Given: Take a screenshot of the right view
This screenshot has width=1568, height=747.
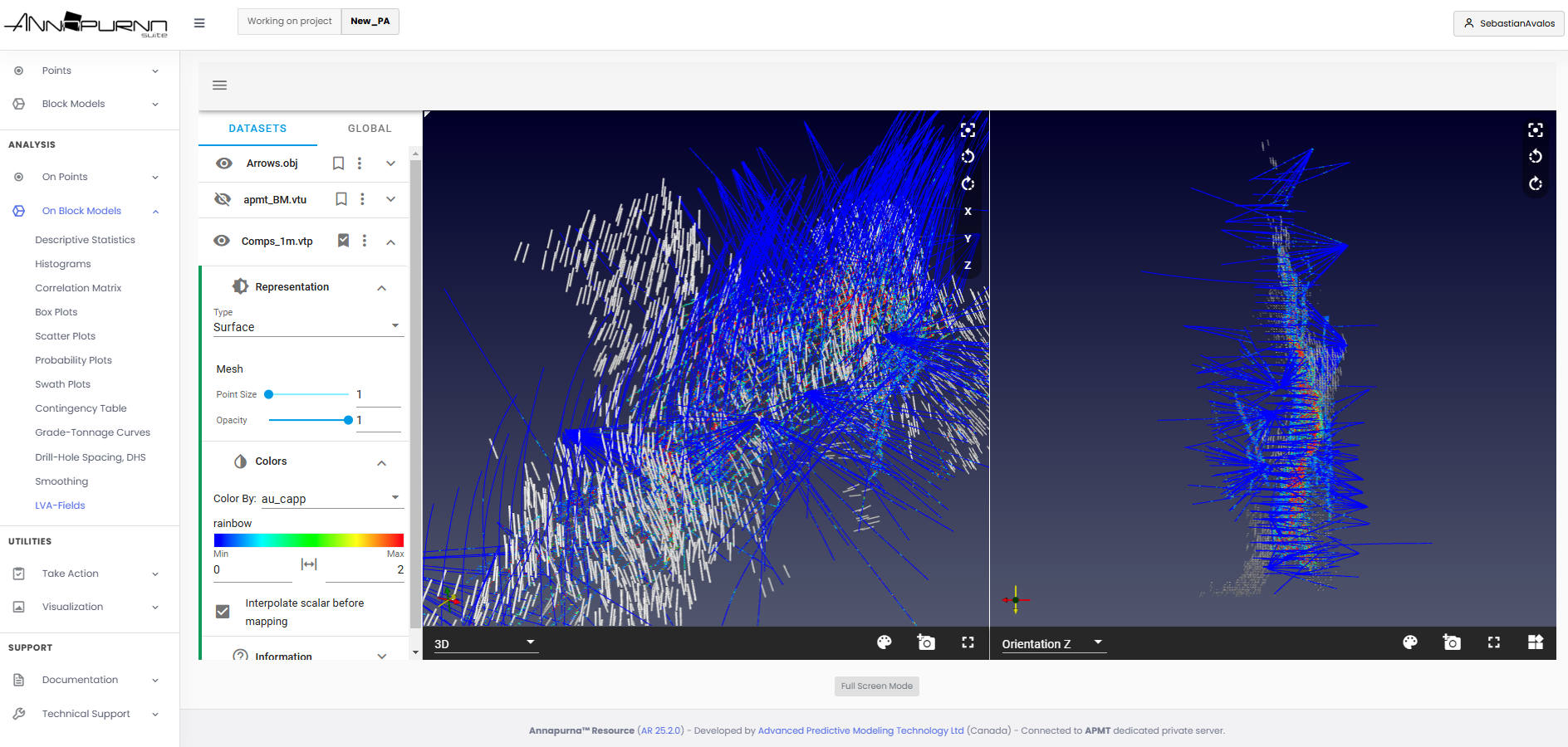Looking at the screenshot, I should click(1452, 642).
